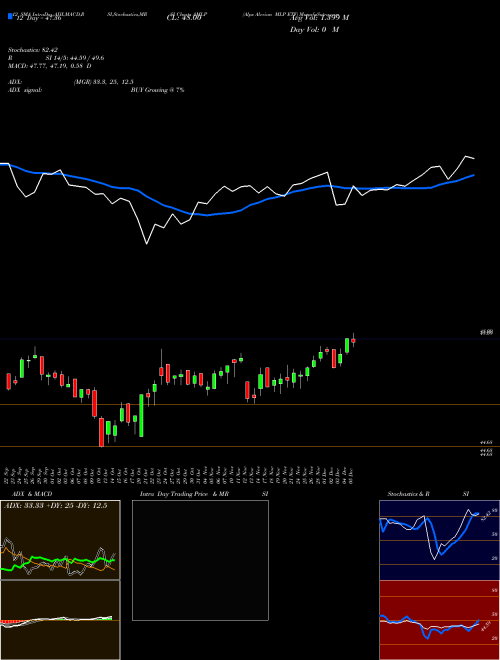
Task: Click the 'ADX signal:' label
Action: 25,90
